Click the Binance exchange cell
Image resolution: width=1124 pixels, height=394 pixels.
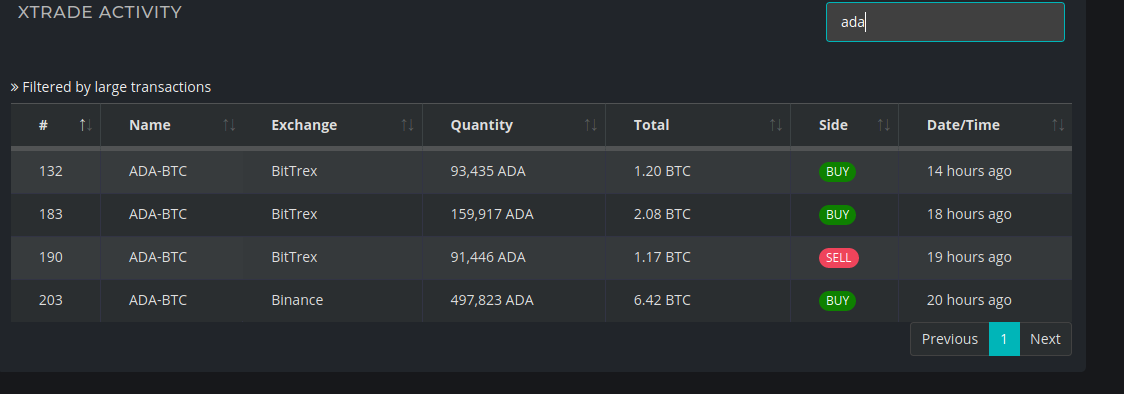coord(297,300)
